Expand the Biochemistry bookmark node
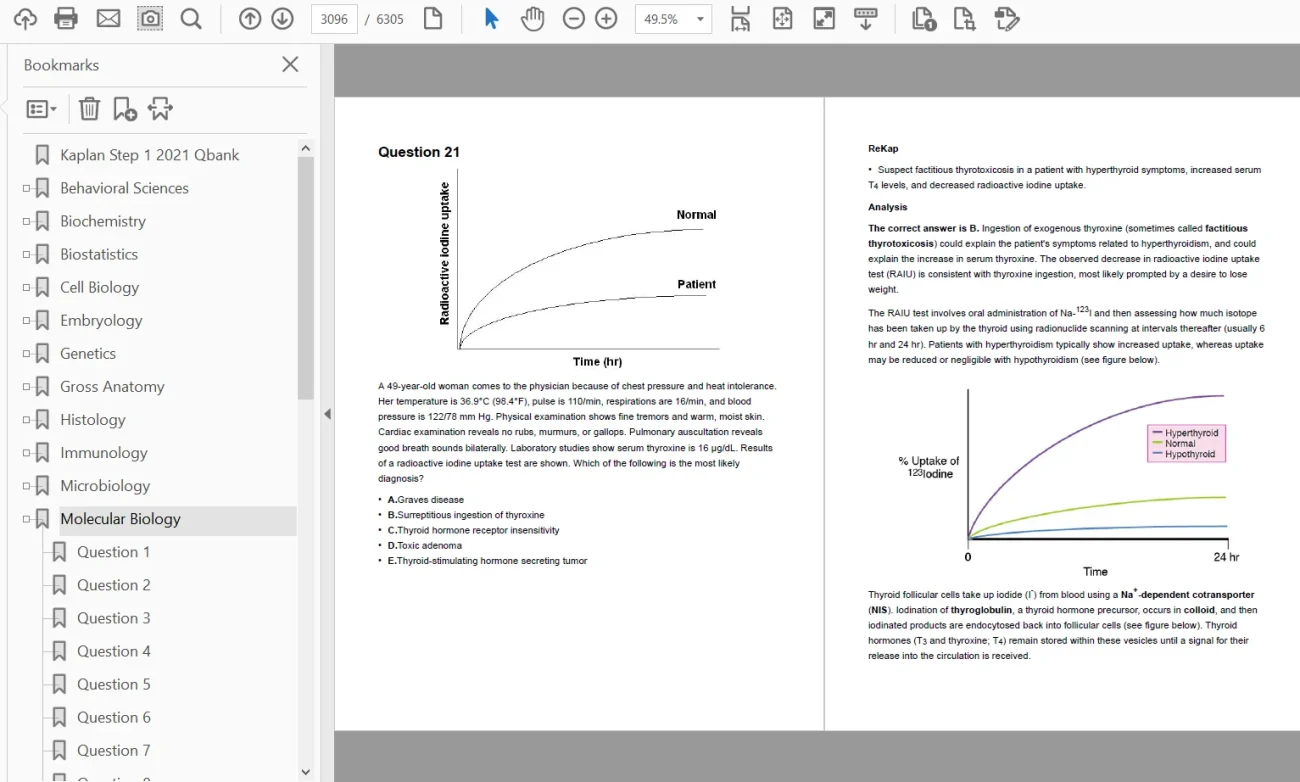Screen dimensions: 1300x782 (27, 221)
